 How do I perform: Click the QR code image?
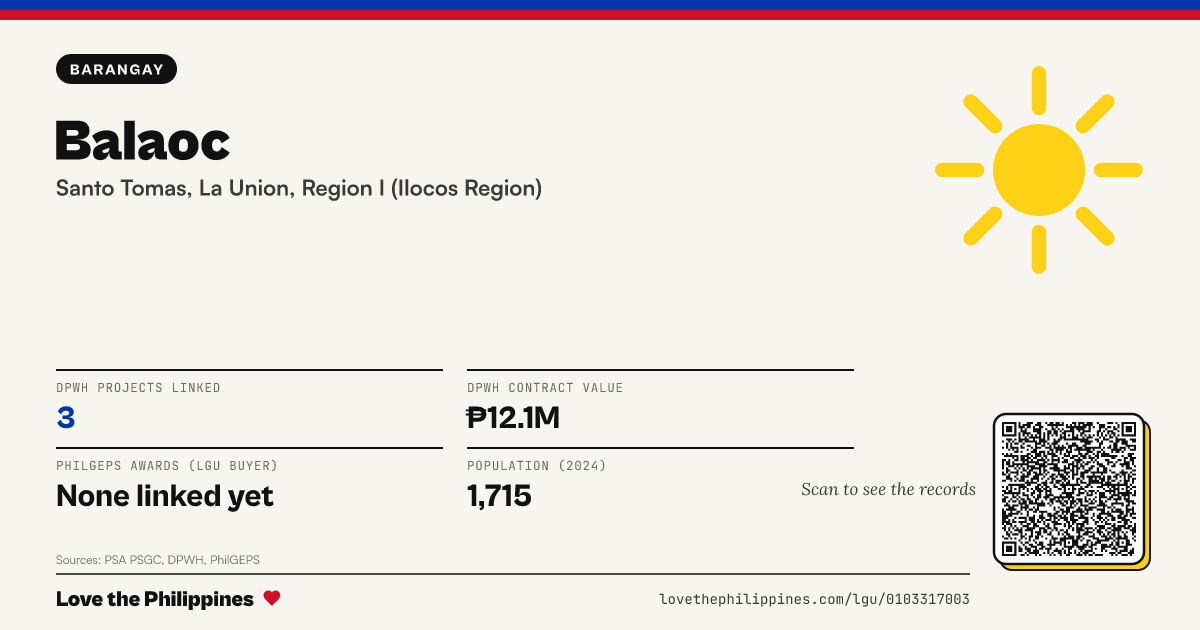tap(1069, 489)
